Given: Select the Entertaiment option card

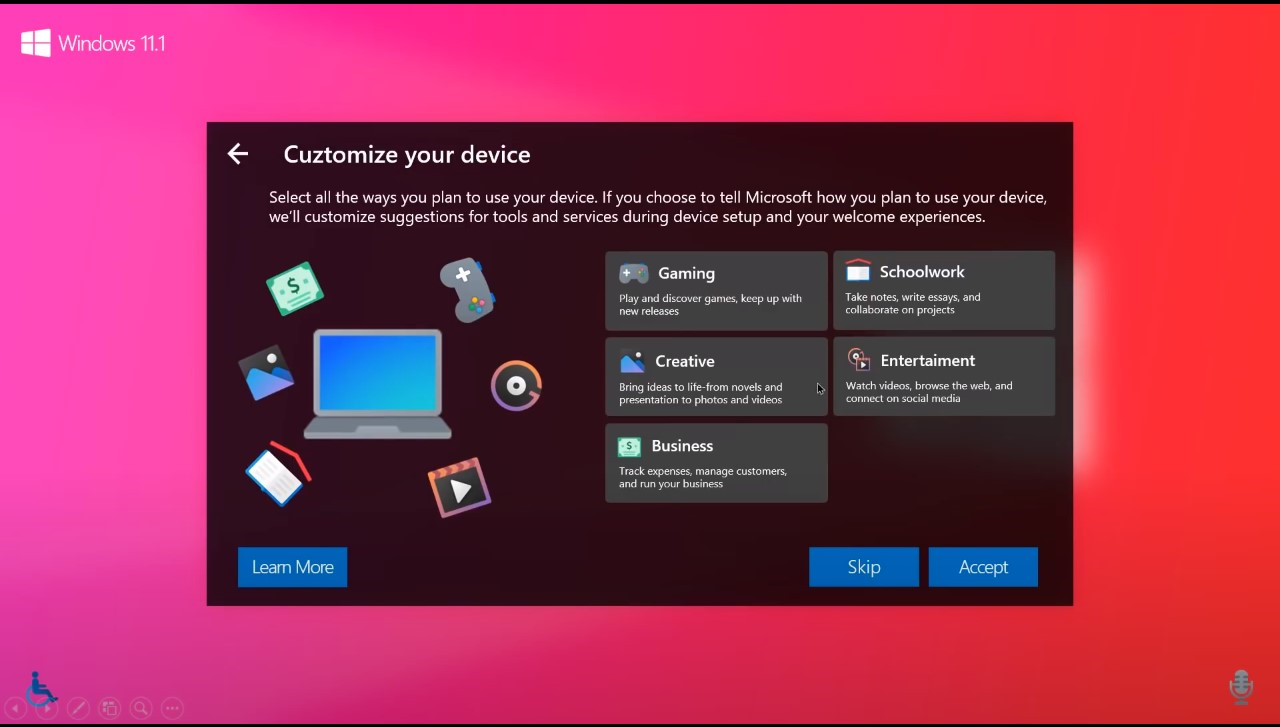Looking at the screenshot, I should coord(944,376).
